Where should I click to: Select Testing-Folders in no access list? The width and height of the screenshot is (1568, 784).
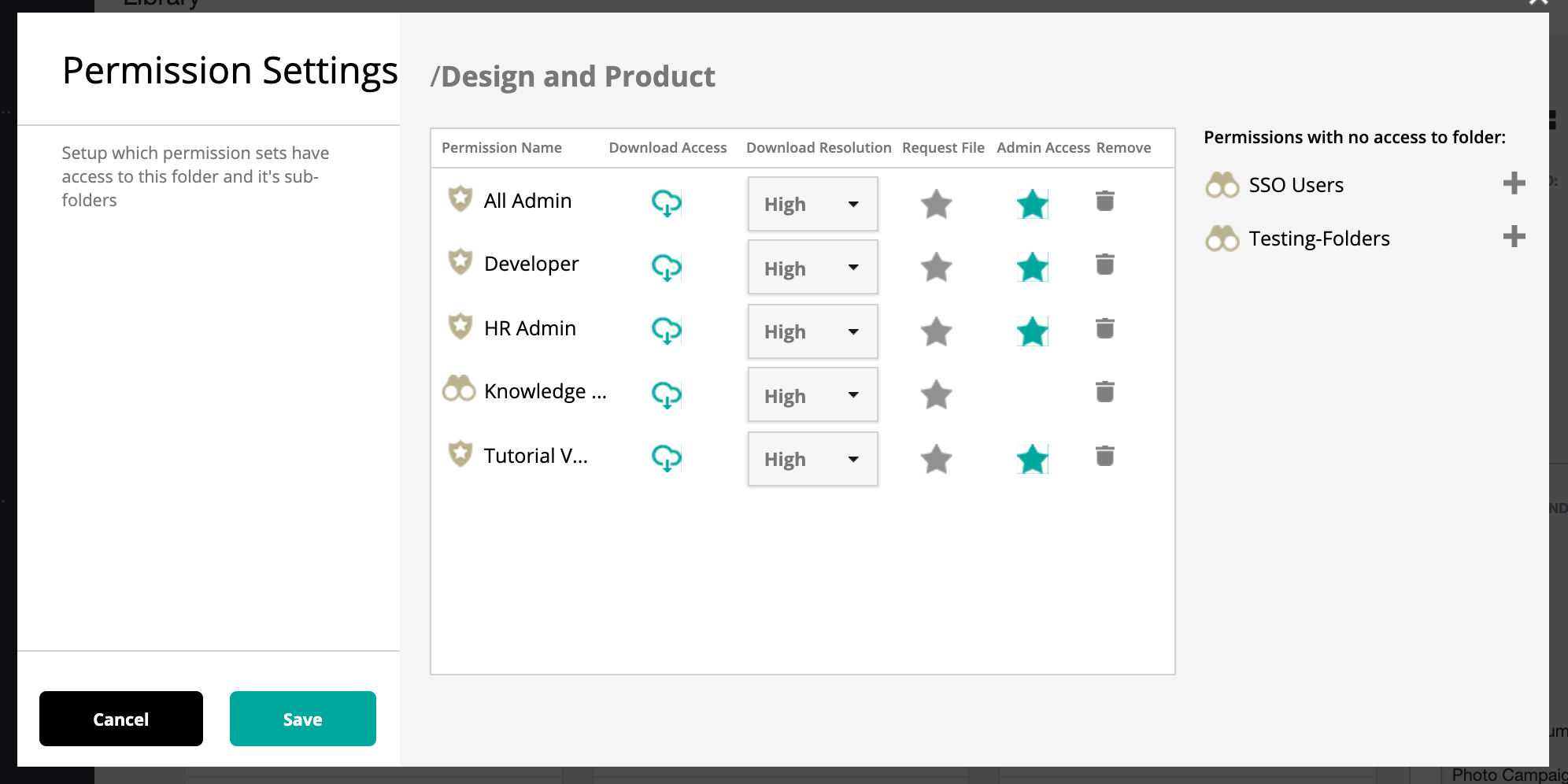point(1318,239)
